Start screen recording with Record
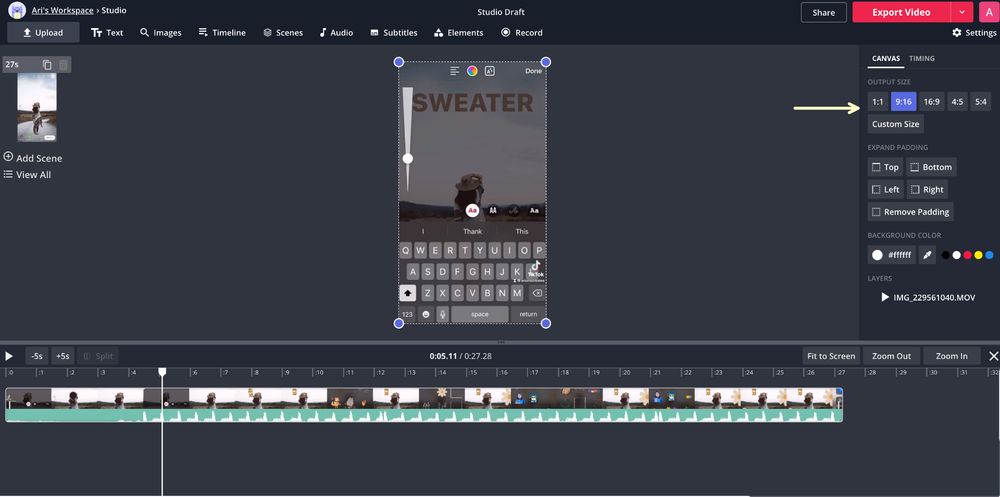Image resolution: width=1000 pixels, height=497 pixels. click(x=521, y=32)
